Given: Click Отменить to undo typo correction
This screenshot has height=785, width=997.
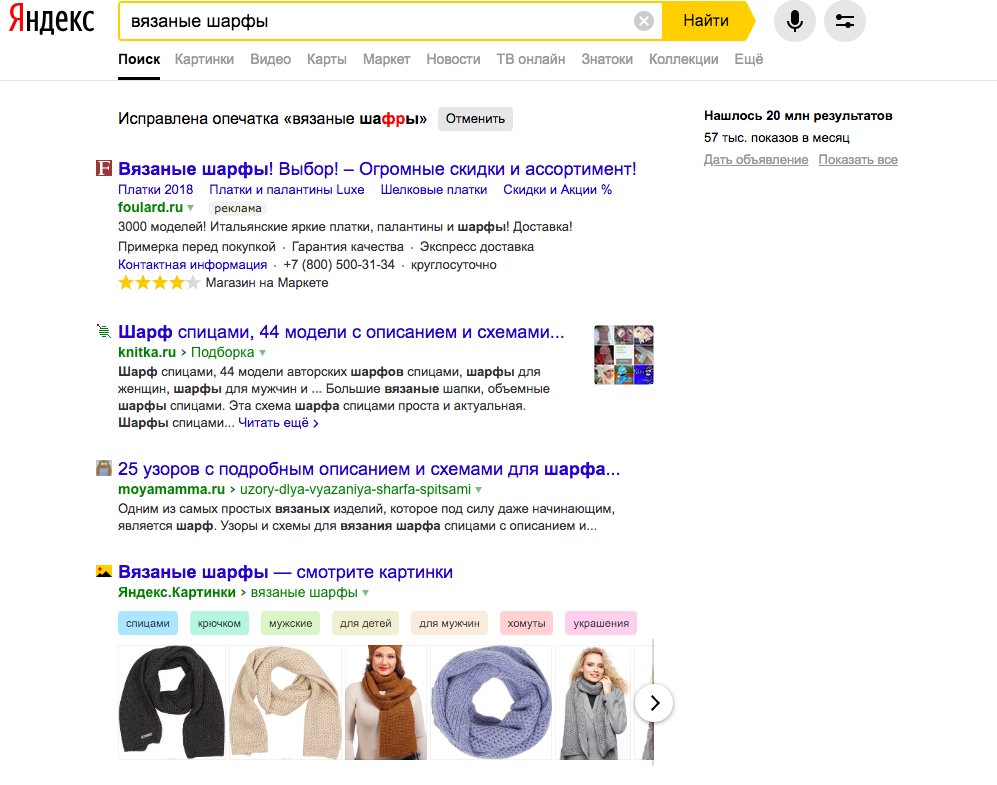Looking at the screenshot, I should [475, 119].
